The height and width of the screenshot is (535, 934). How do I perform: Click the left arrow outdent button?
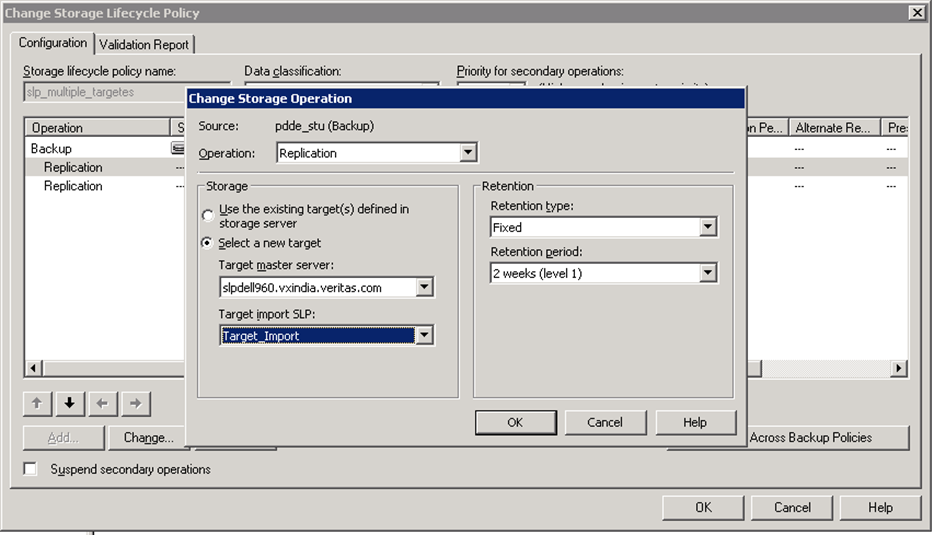click(x=102, y=403)
